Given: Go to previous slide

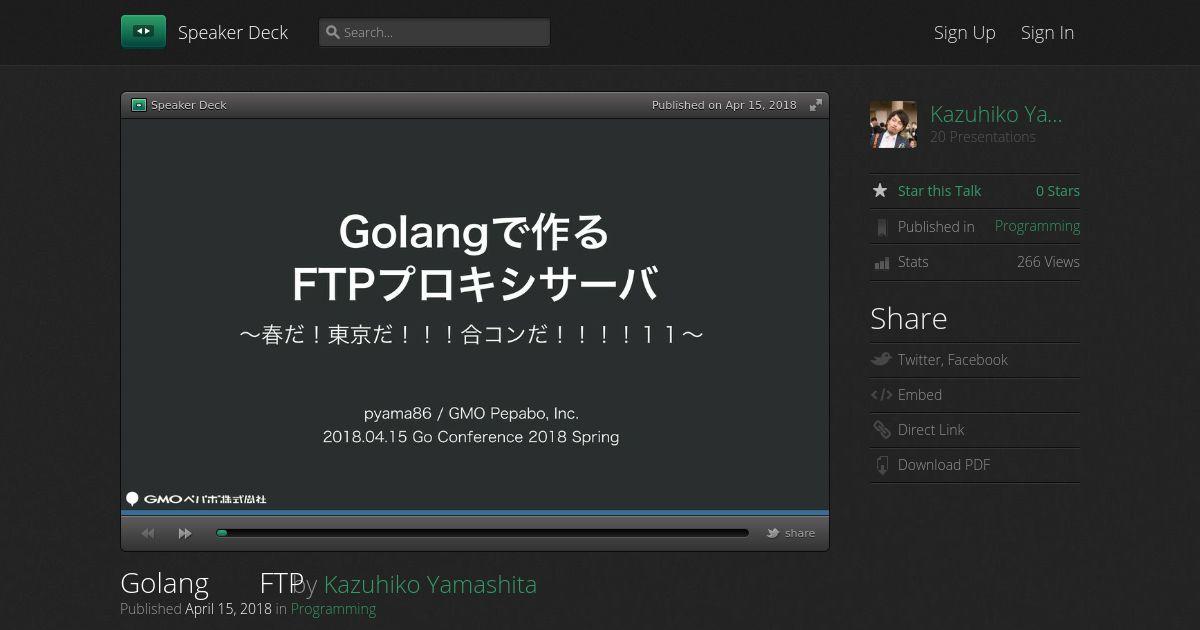Looking at the screenshot, I should pyautogui.click(x=148, y=533).
